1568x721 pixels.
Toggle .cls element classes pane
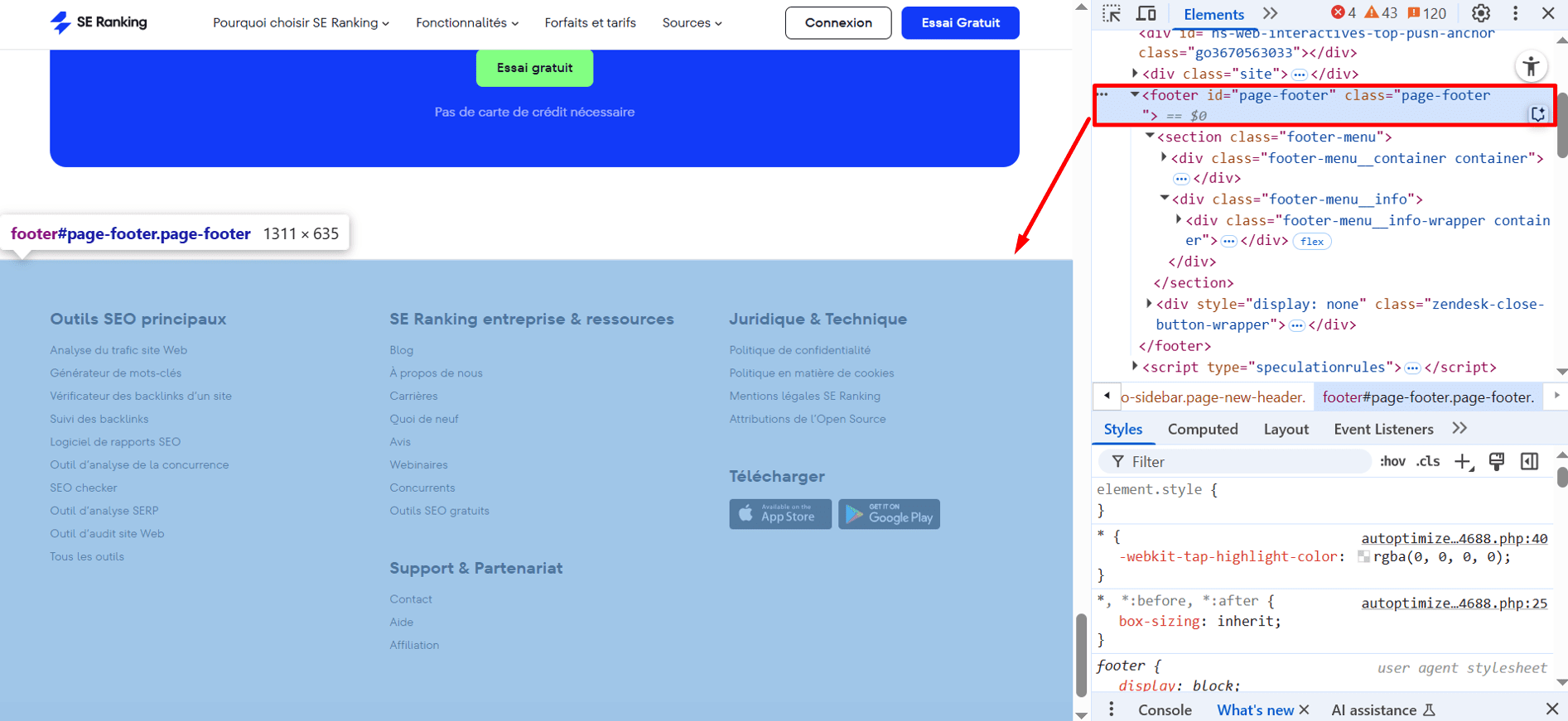pos(1428,462)
